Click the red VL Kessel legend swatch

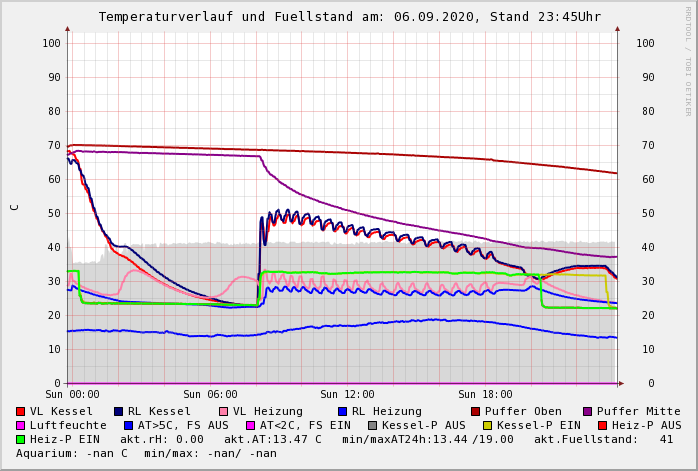point(21,411)
